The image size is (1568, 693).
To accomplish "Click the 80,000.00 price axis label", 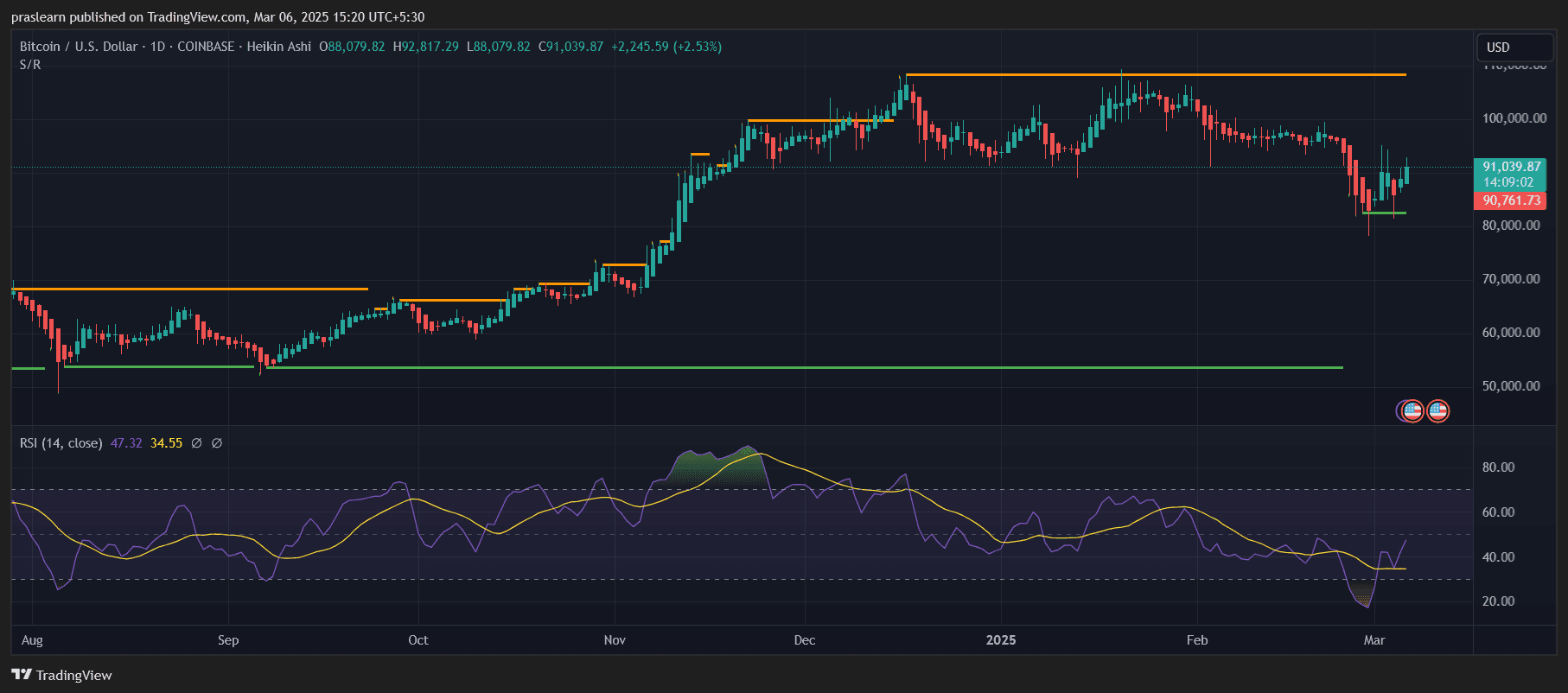I will 1511,226.
